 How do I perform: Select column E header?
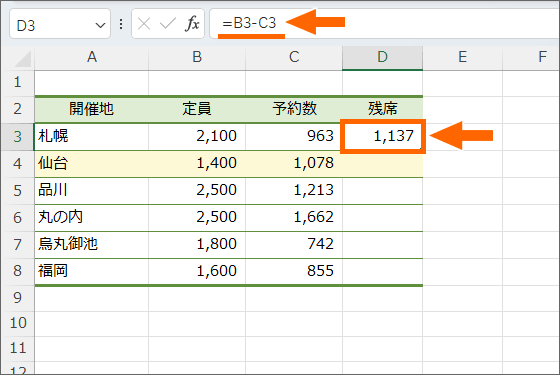click(462, 58)
